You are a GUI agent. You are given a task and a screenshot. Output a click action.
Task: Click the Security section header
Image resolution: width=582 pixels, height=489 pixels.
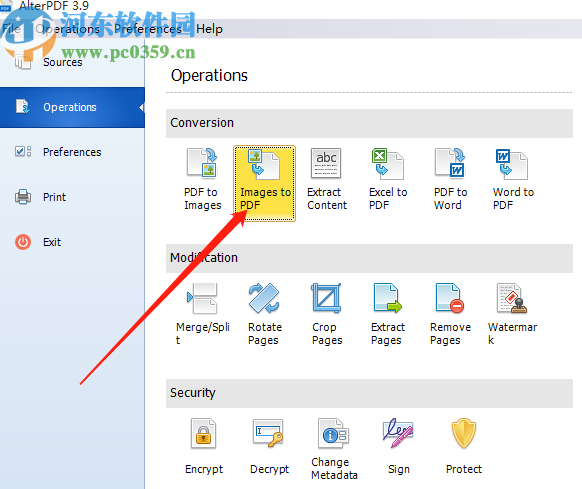(x=369, y=393)
